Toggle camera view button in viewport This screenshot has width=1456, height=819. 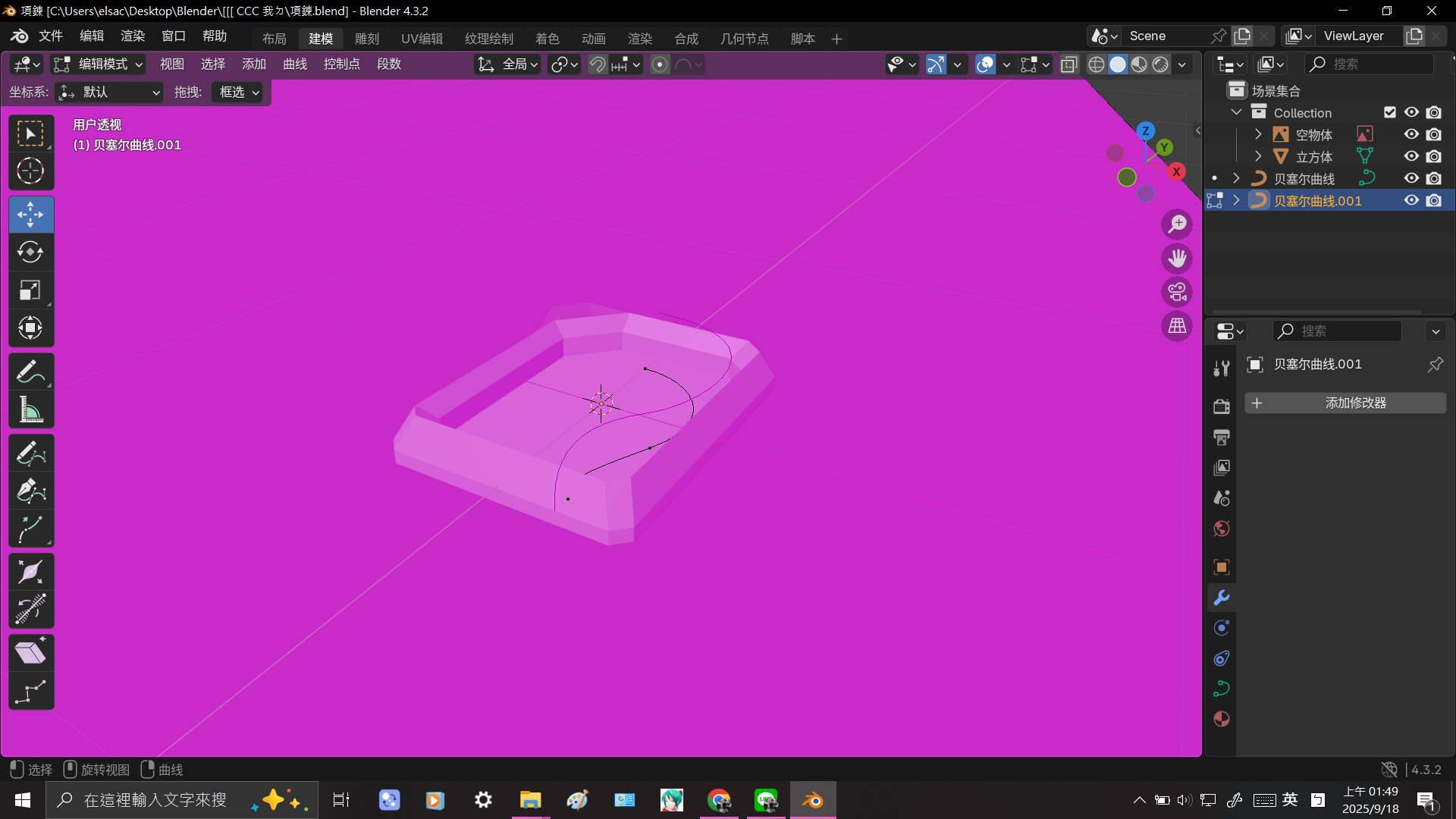pyautogui.click(x=1177, y=292)
